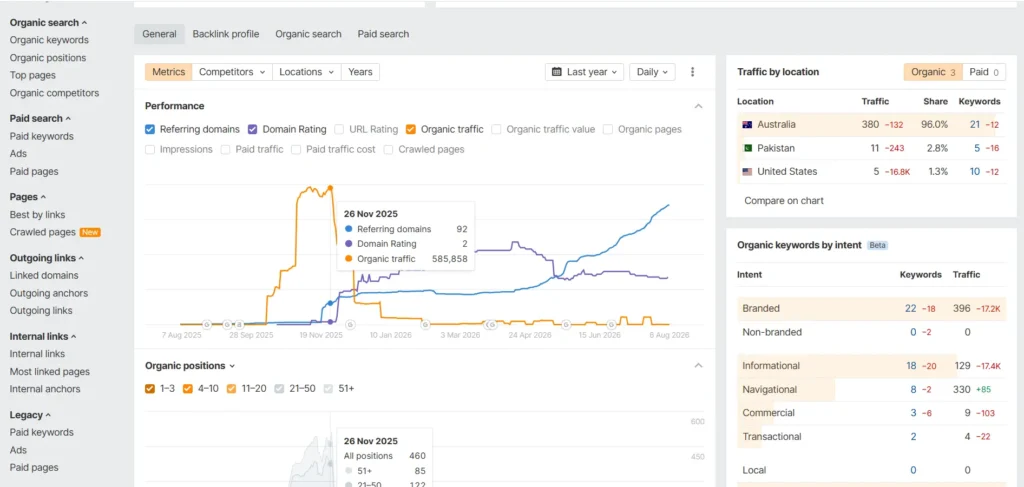The image size is (1024, 487).
Task: Open the Daily interval dropdown
Action: (652, 72)
